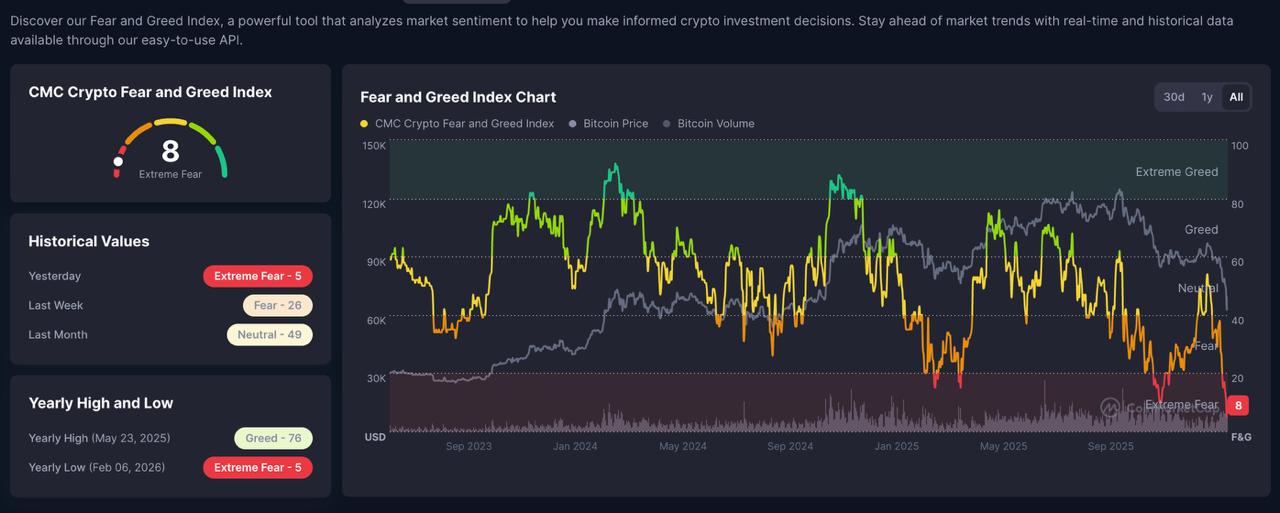This screenshot has height=513, width=1280.
Task: Click Yesterday Extreme Fear - 5 badge
Action: pyautogui.click(x=257, y=276)
